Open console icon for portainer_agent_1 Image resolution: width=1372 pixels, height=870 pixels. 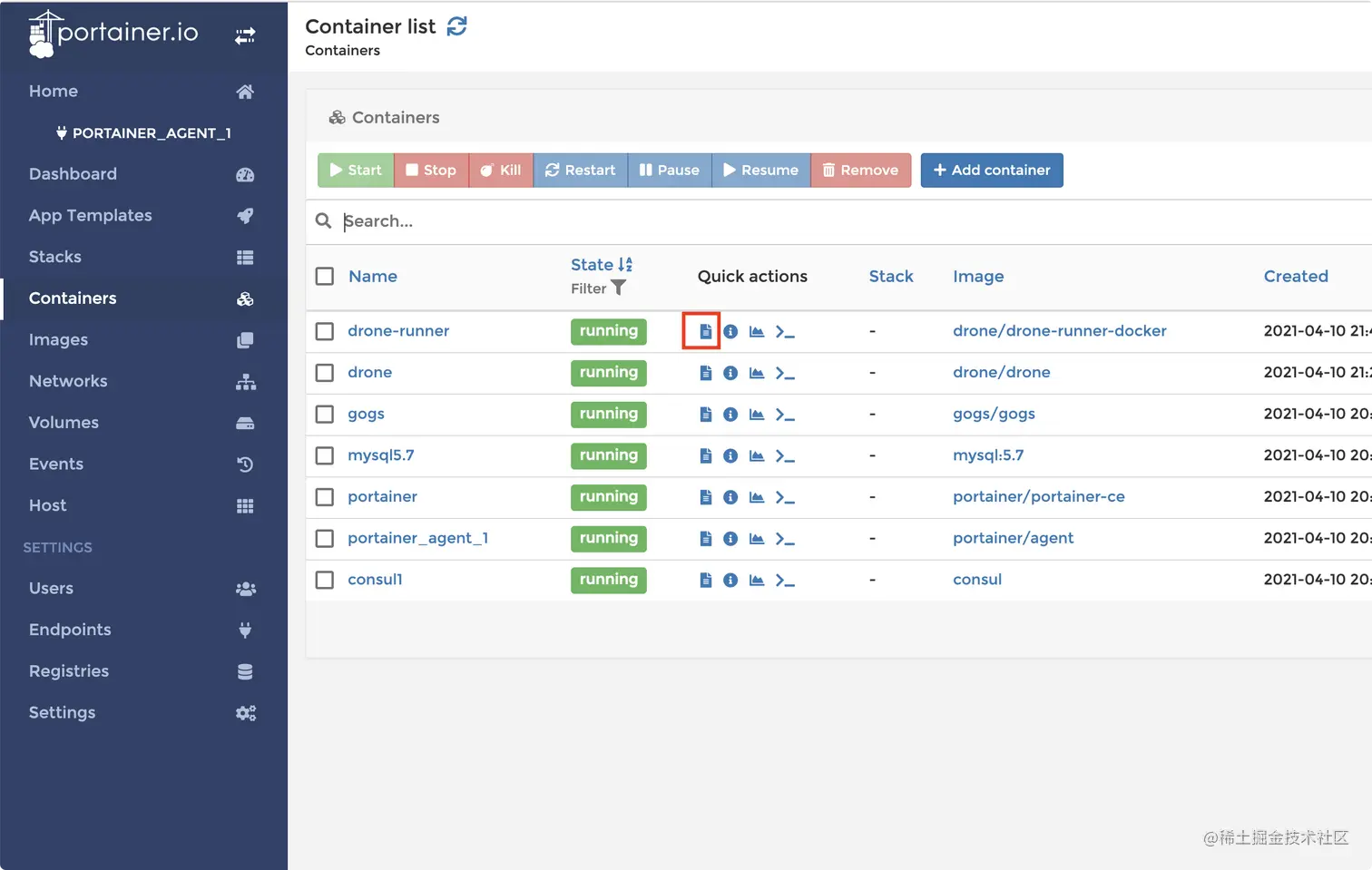click(x=785, y=539)
